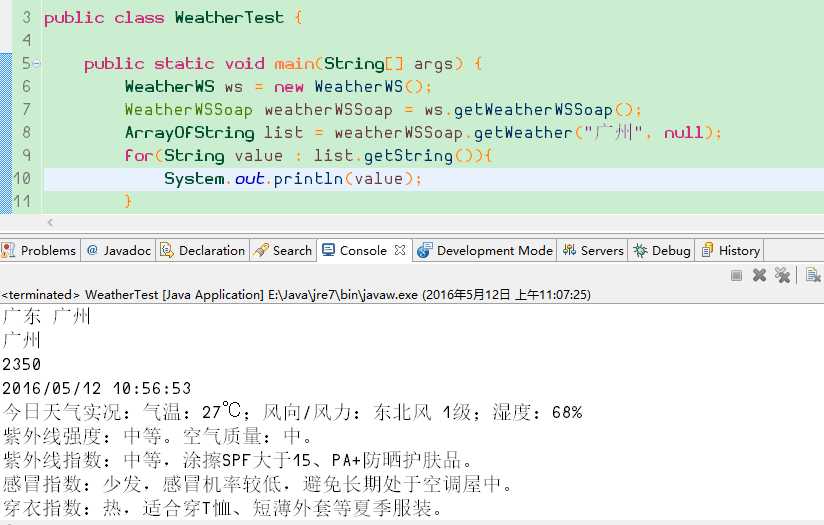Click the Problems tab icon

8,250
